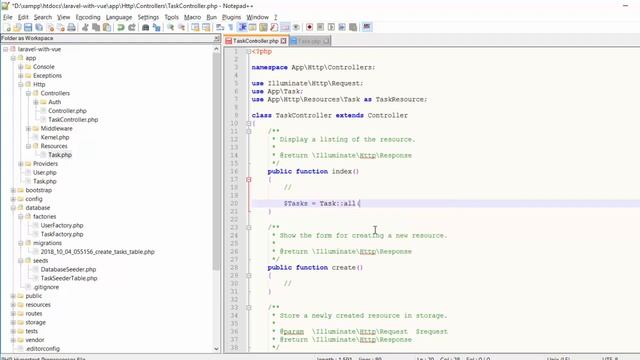Open the Search menu
Viewport: 640px width, 360px height.
(42, 17)
